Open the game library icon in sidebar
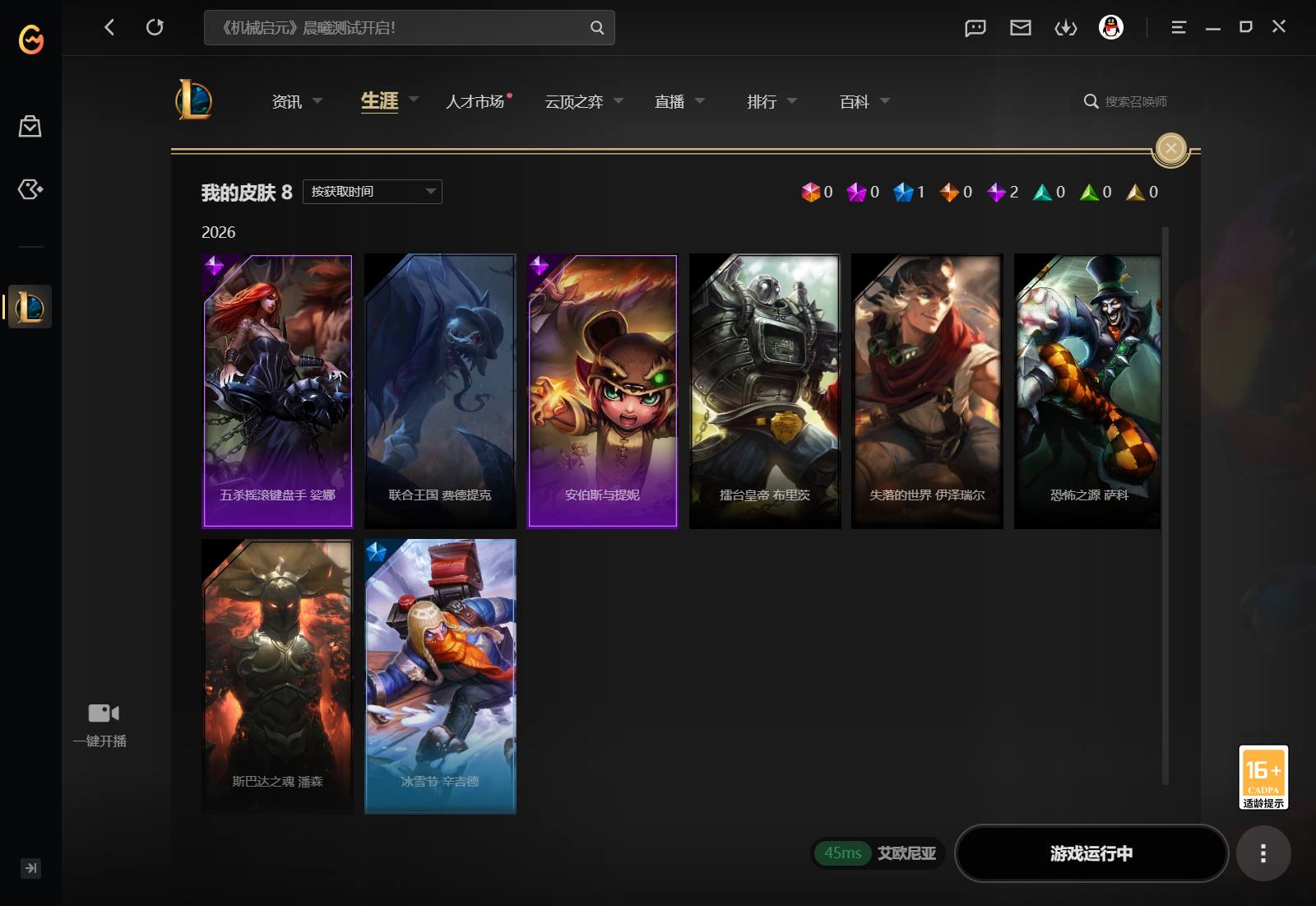The height and width of the screenshot is (906, 1316). click(x=30, y=189)
